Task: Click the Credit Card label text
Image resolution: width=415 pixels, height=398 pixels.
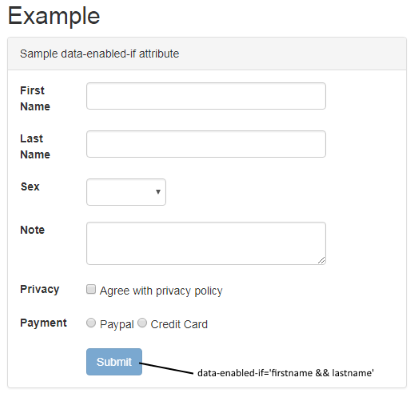Action: [x=179, y=324]
